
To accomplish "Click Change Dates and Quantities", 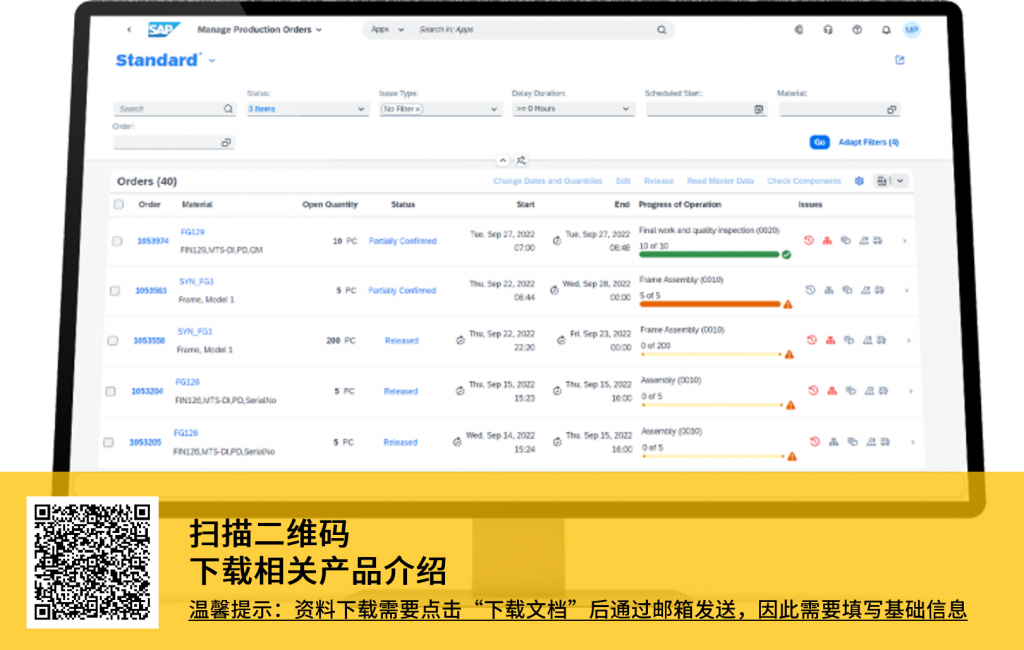I will point(547,181).
